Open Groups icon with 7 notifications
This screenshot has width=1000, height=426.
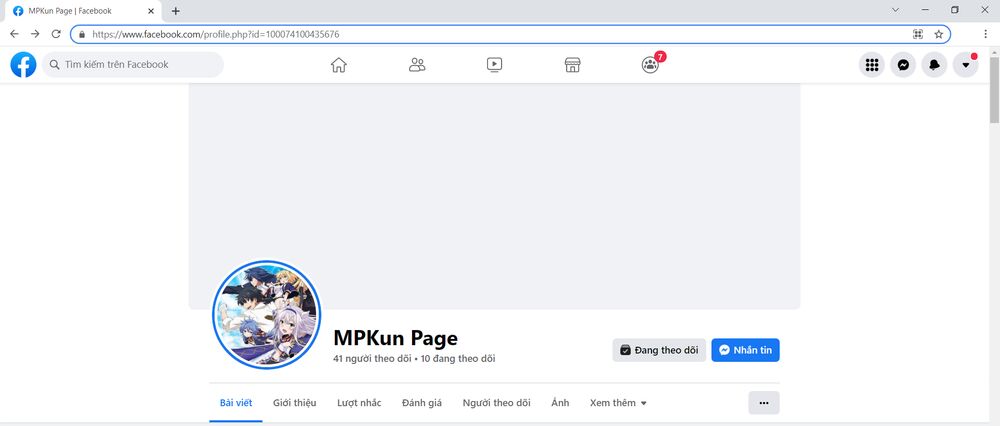click(x=650, y=65)
